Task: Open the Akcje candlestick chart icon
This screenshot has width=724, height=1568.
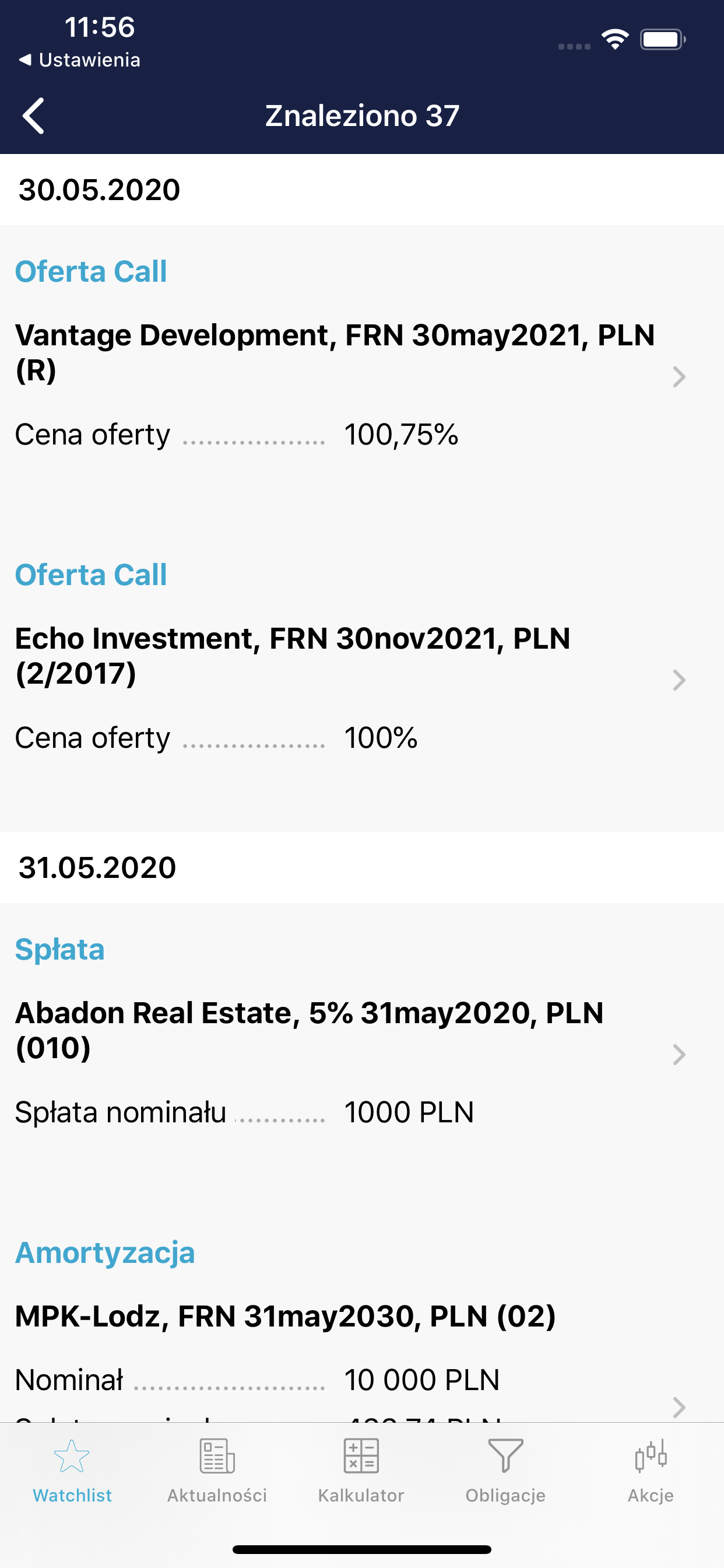Action: pyautogui.click(x=651, y=1456)
